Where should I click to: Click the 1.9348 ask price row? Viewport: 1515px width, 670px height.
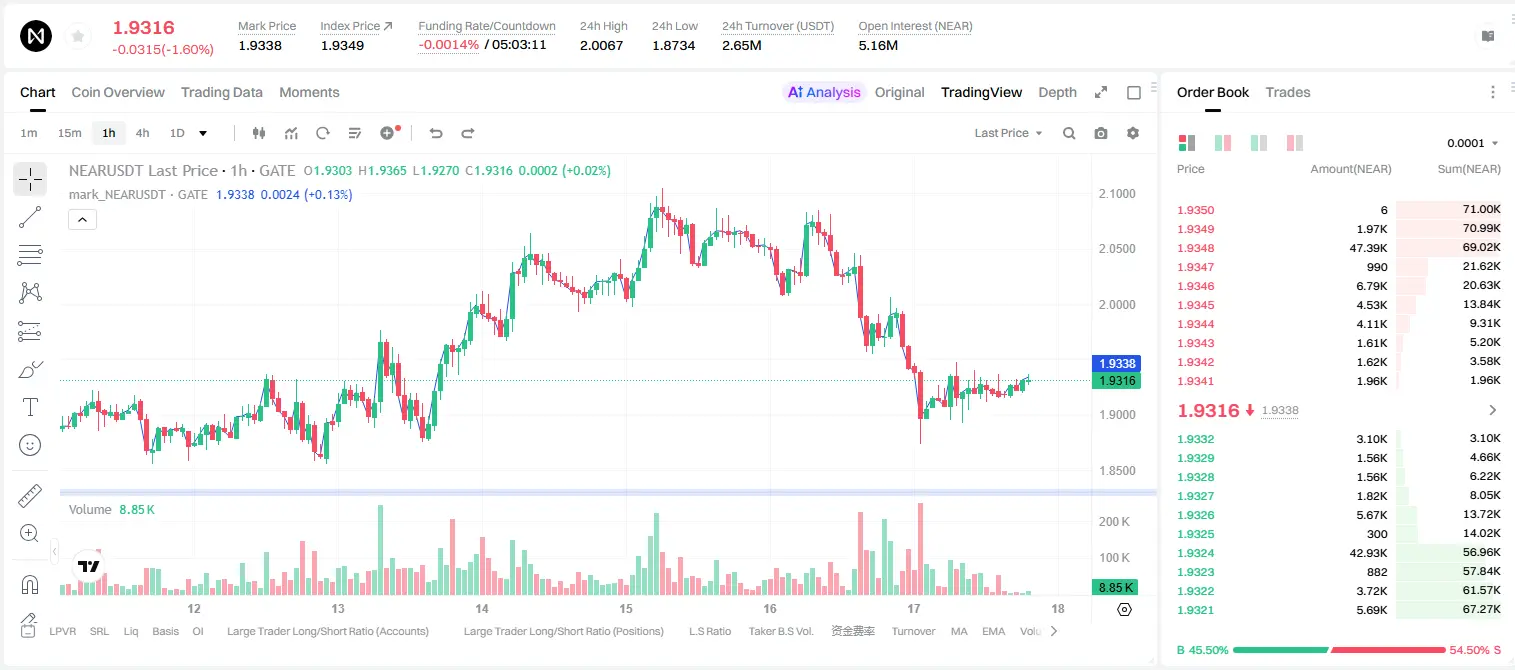[x=1338, y=248]
